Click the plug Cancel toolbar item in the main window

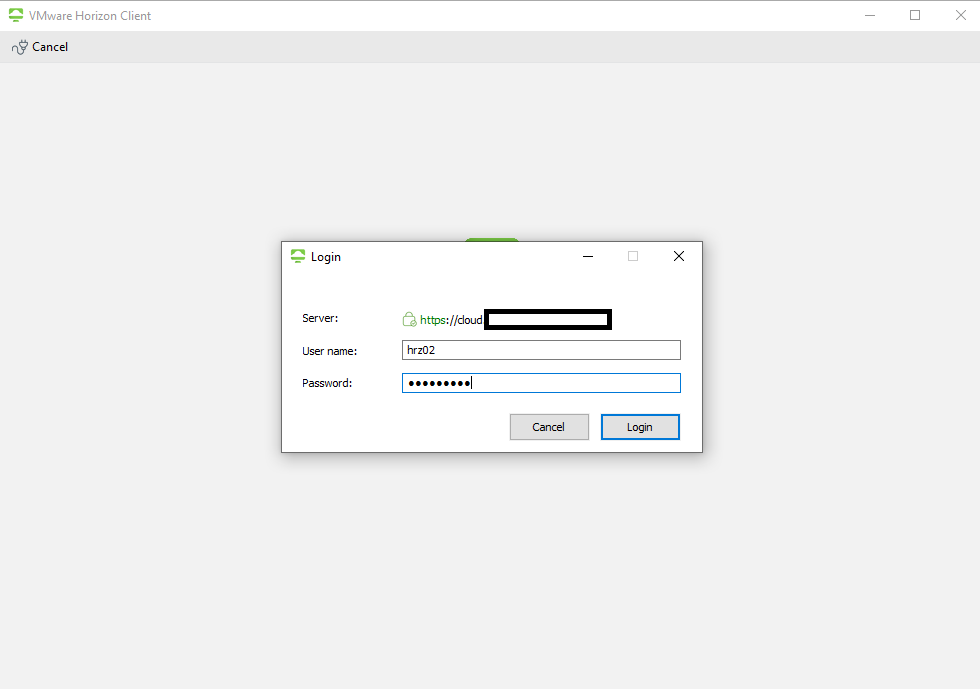[x=40, y=47]
